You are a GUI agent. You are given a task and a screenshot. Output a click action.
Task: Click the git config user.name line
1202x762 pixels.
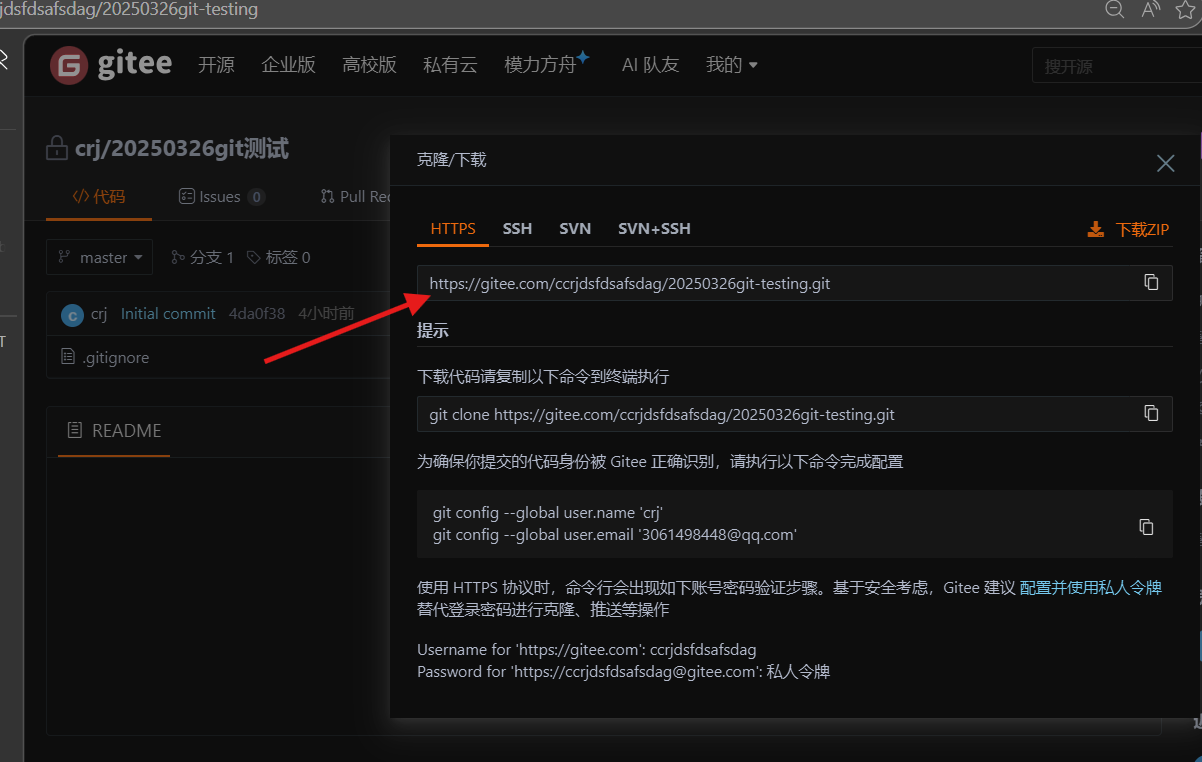(548, 513)
